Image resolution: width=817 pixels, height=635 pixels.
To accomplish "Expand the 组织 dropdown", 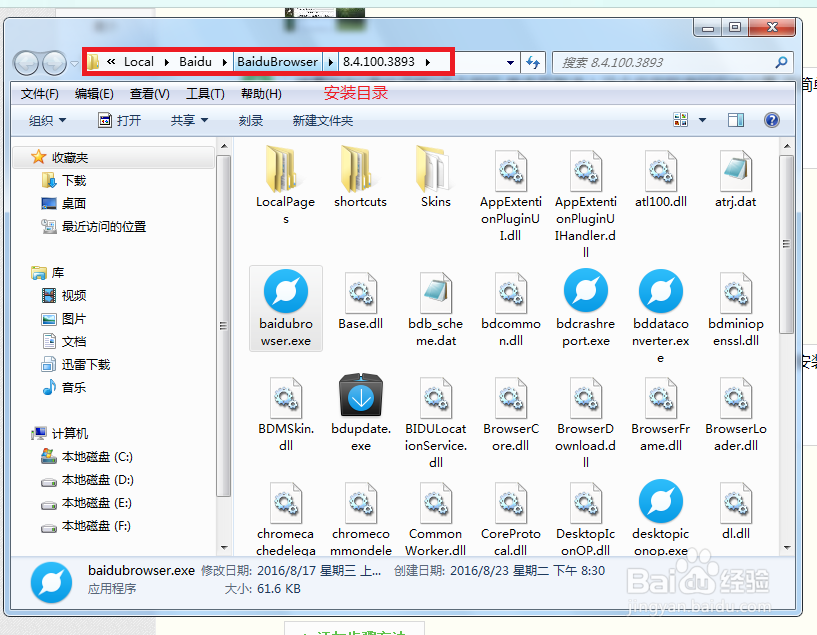I will (x=47, y=121).
